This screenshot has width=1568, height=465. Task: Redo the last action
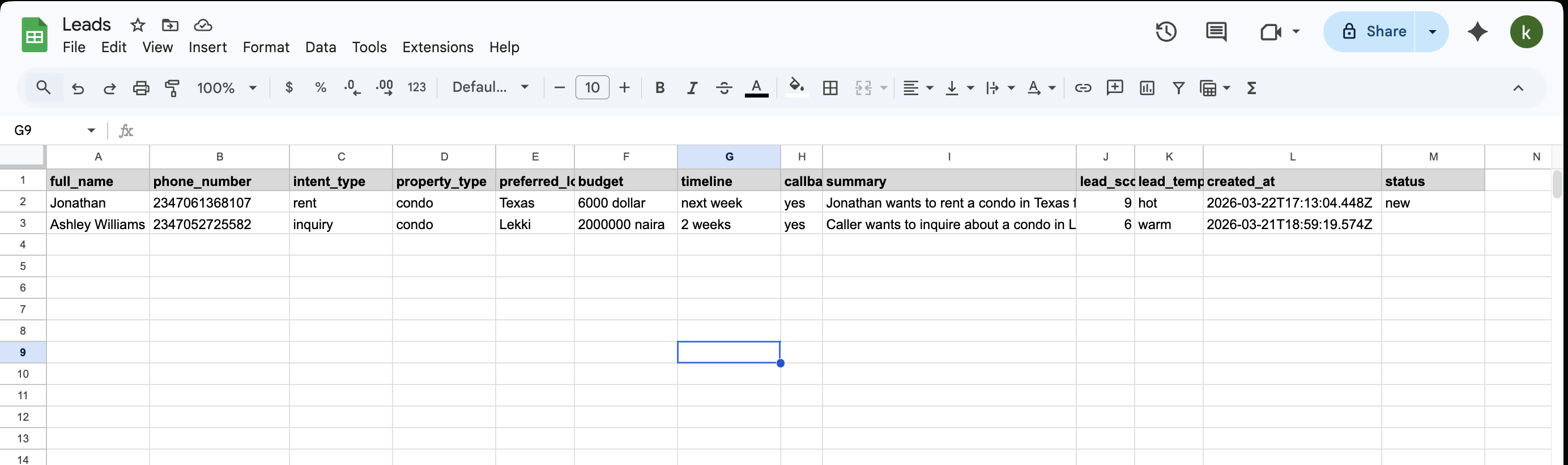pos(109,88)
